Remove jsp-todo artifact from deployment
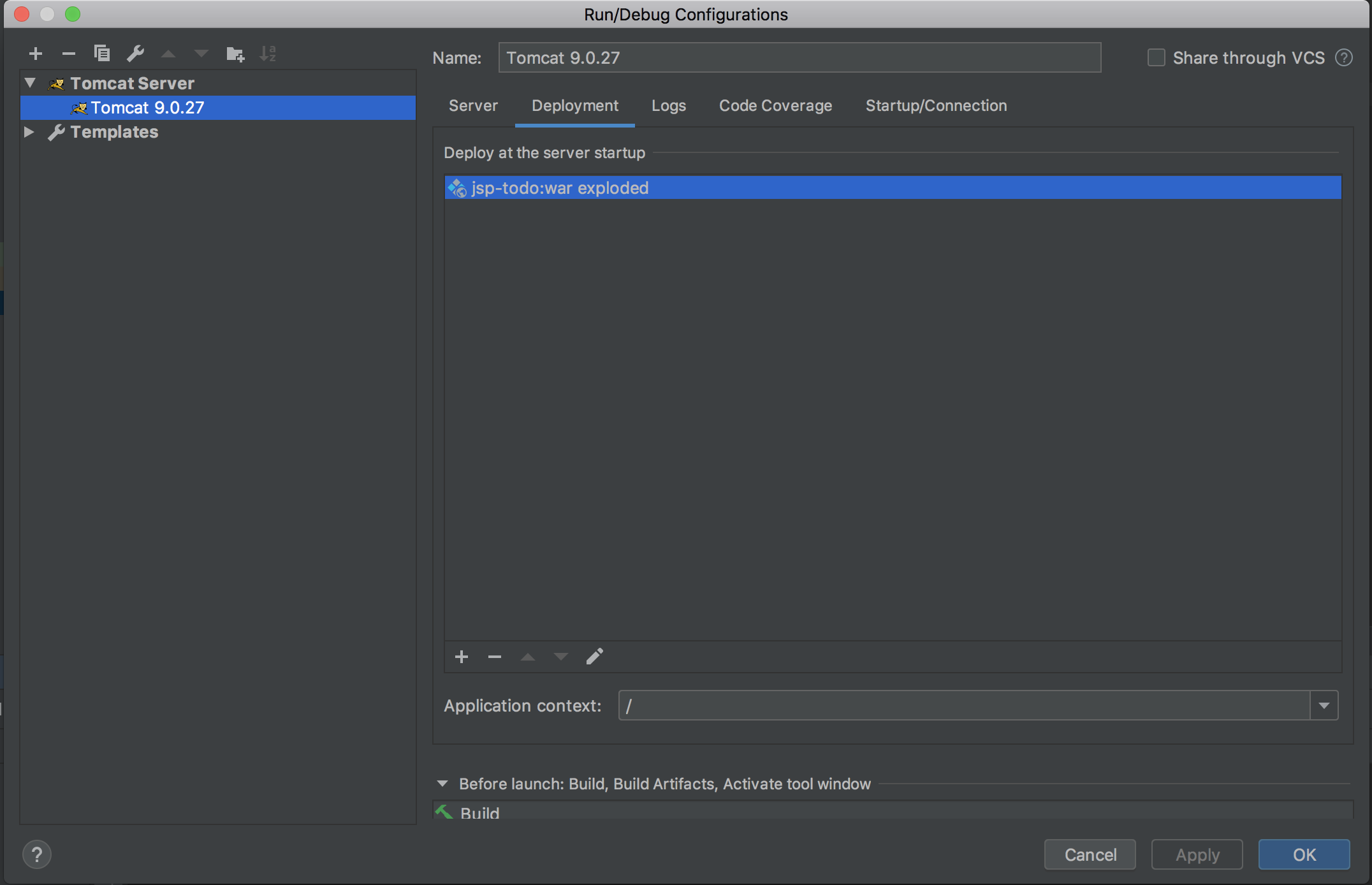The image size is (1372, 885). pos(495,657)
